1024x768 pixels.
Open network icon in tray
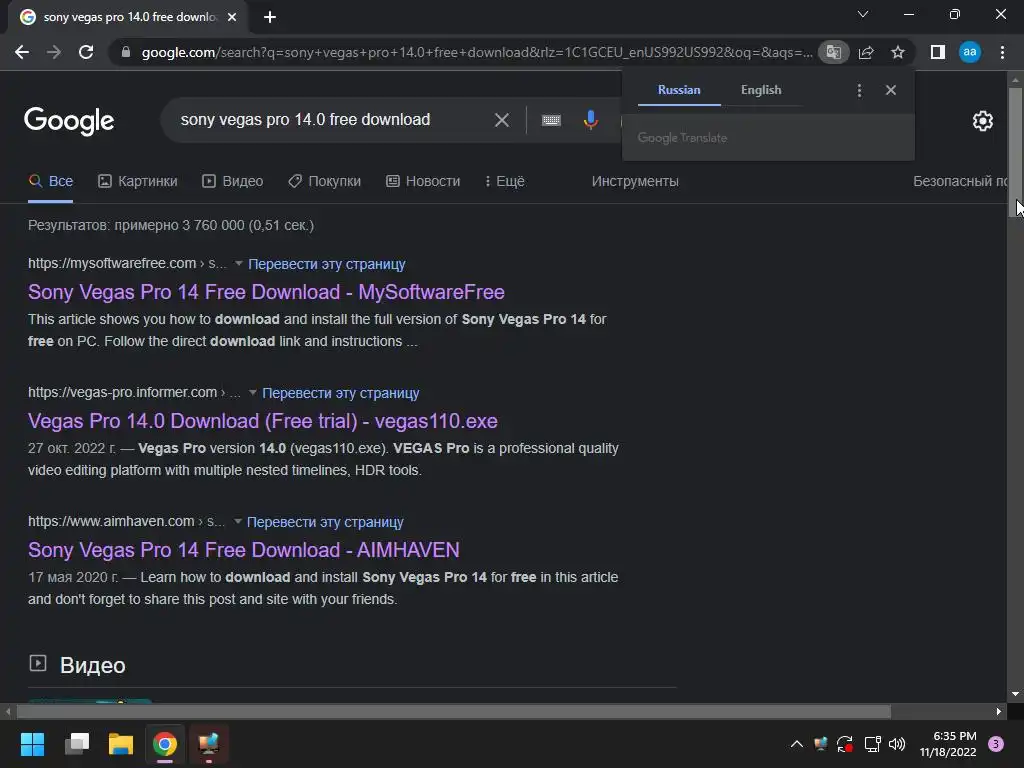pos(872,744)
